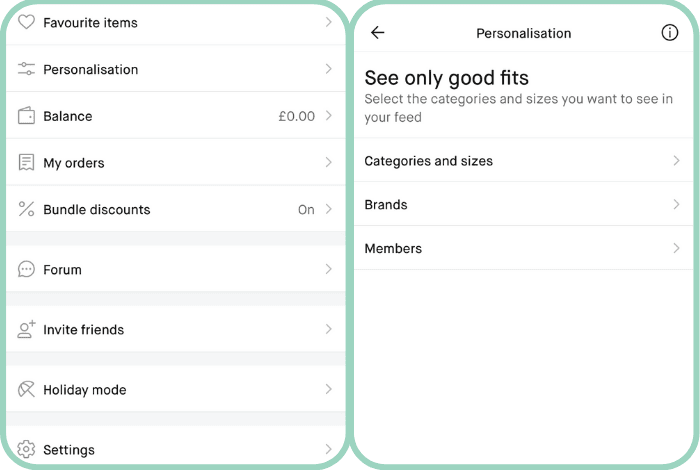Viewport: 700px width, 470px height.
Task: Expand Categories and sizes chevron
Action: point(676,161)
